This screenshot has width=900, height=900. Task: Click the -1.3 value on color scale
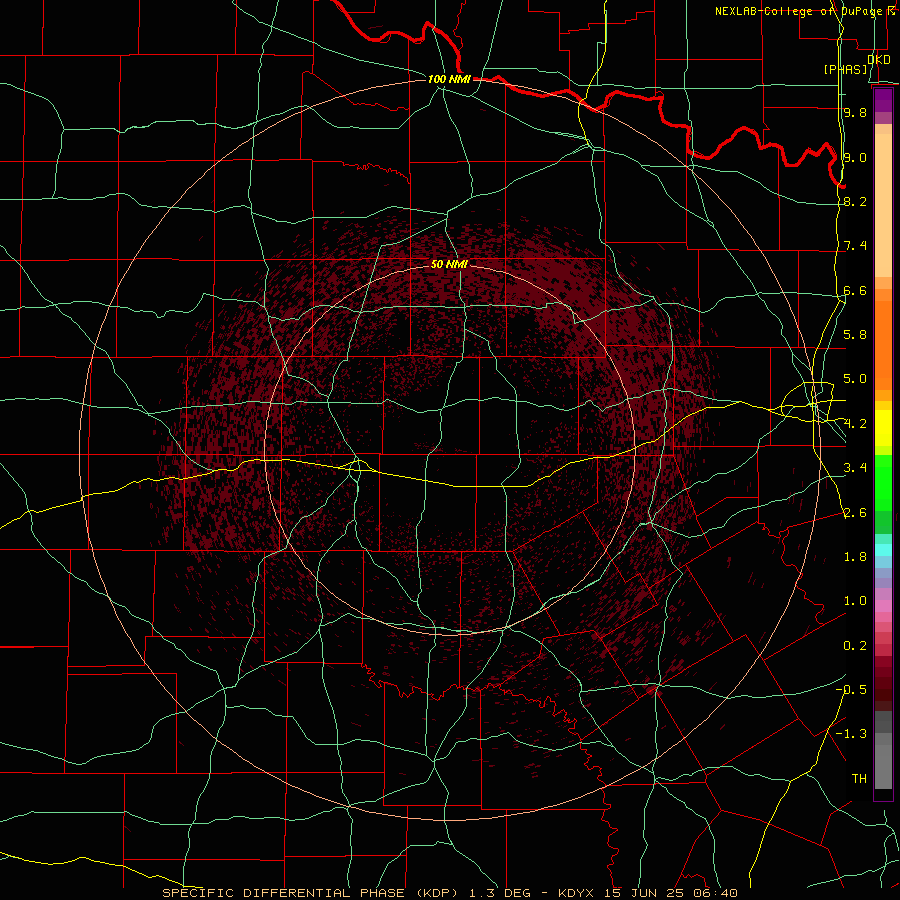851,734
